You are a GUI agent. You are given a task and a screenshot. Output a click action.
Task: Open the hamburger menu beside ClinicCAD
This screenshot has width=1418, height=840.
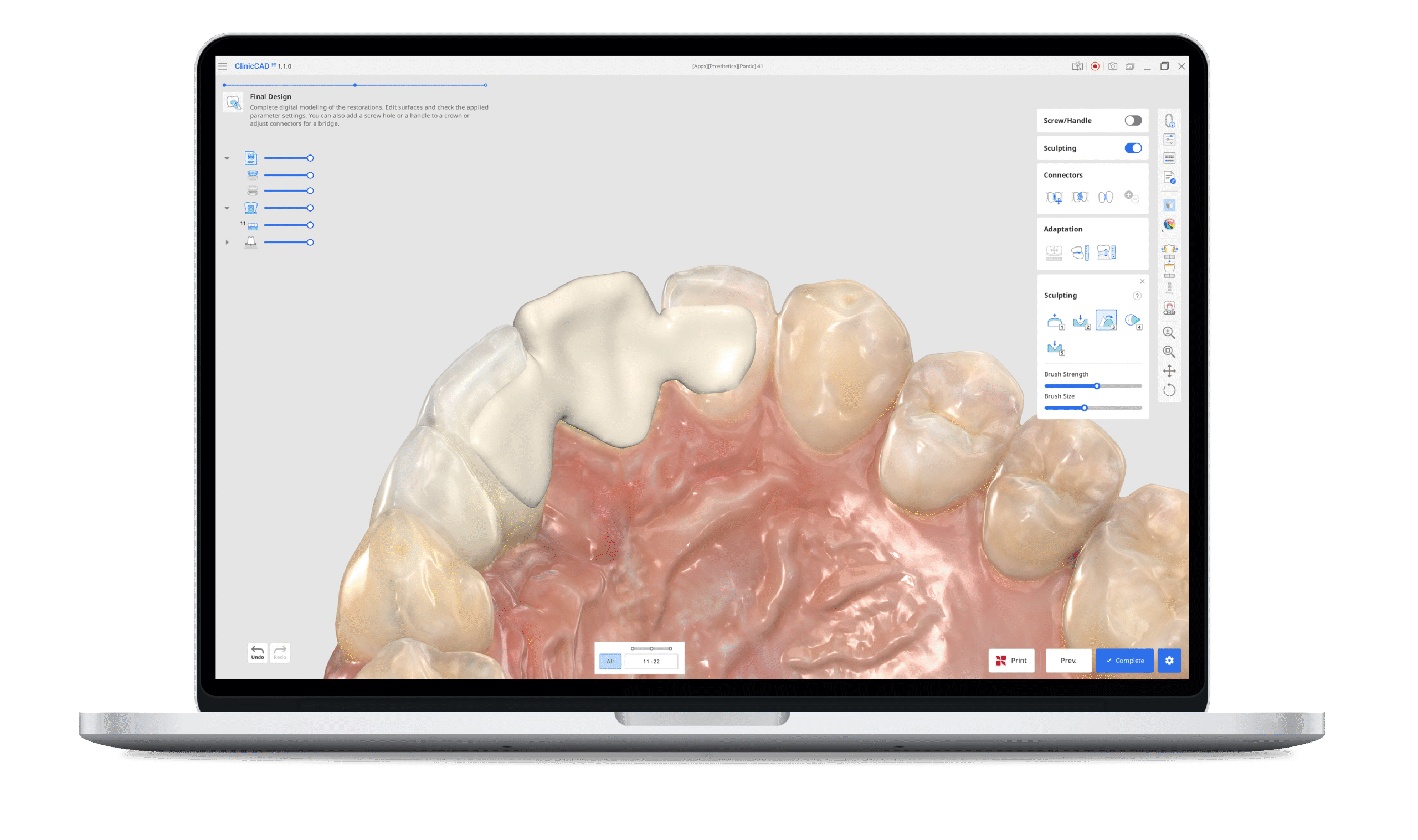point(223,66)
